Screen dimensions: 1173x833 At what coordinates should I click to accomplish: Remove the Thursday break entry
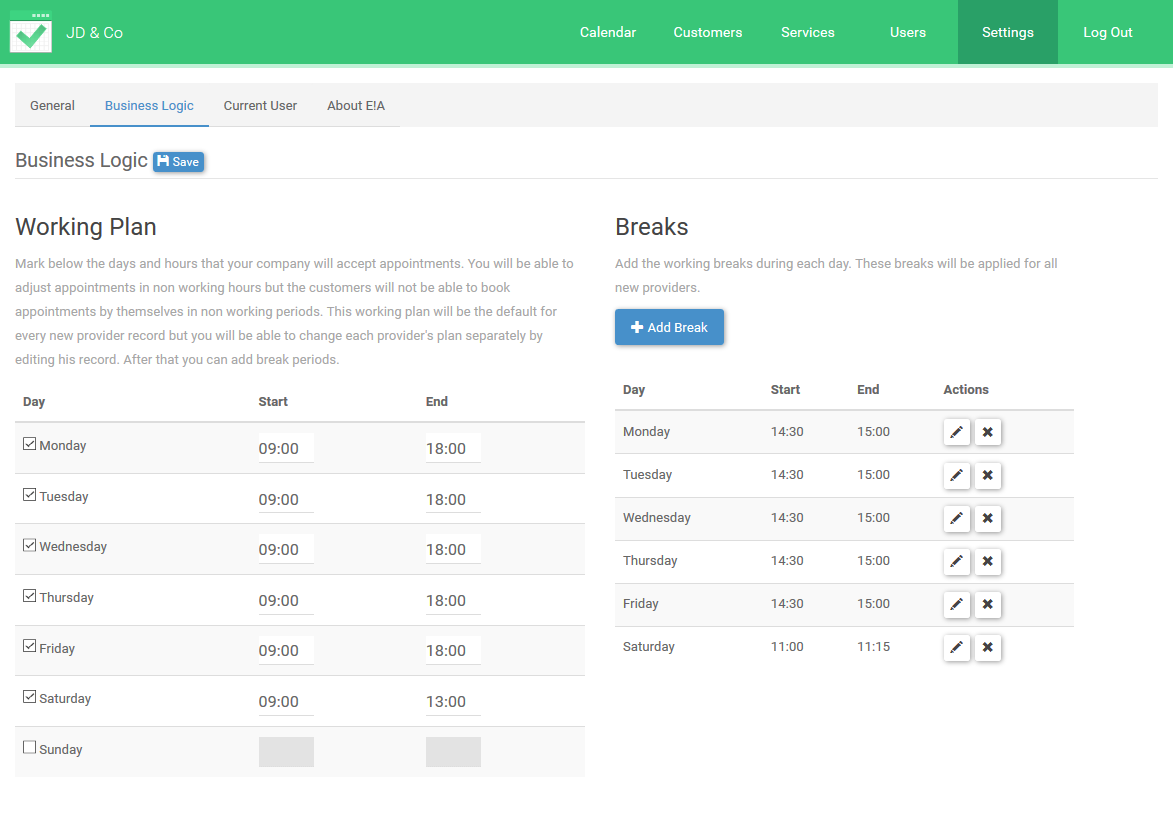coord(987,561)
